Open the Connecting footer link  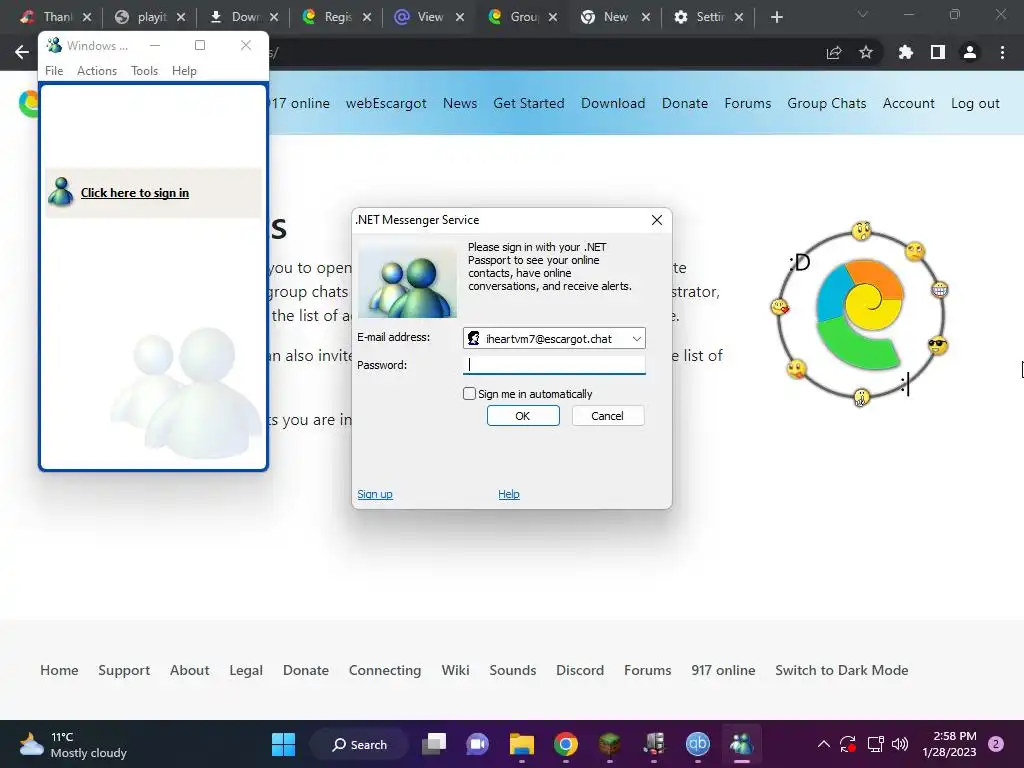click(x=385, y=670)
